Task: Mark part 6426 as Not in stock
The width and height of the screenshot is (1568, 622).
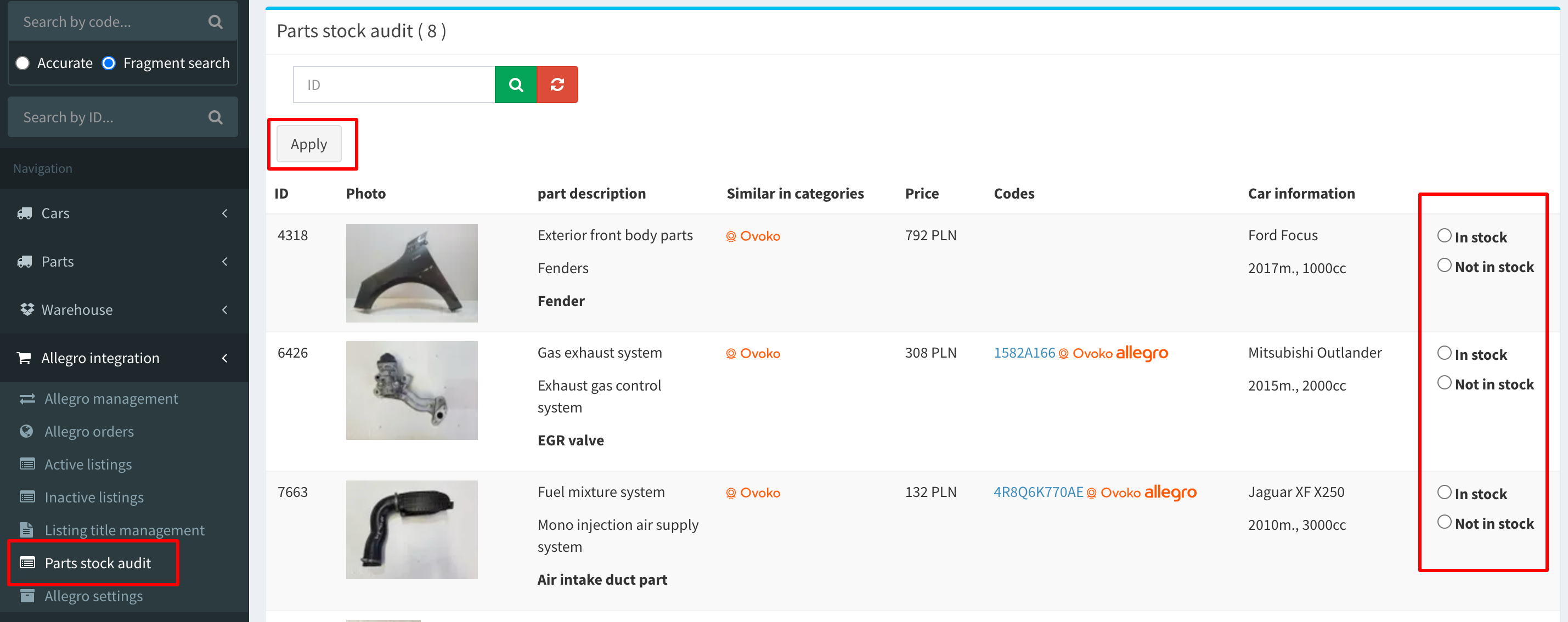Action: (1444, 383)
